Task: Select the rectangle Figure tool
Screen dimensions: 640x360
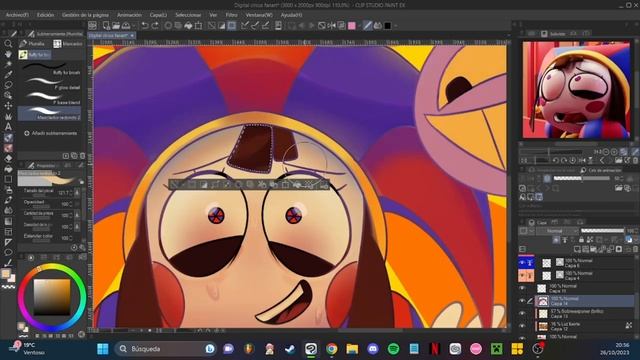Action: tap(8, 179)
